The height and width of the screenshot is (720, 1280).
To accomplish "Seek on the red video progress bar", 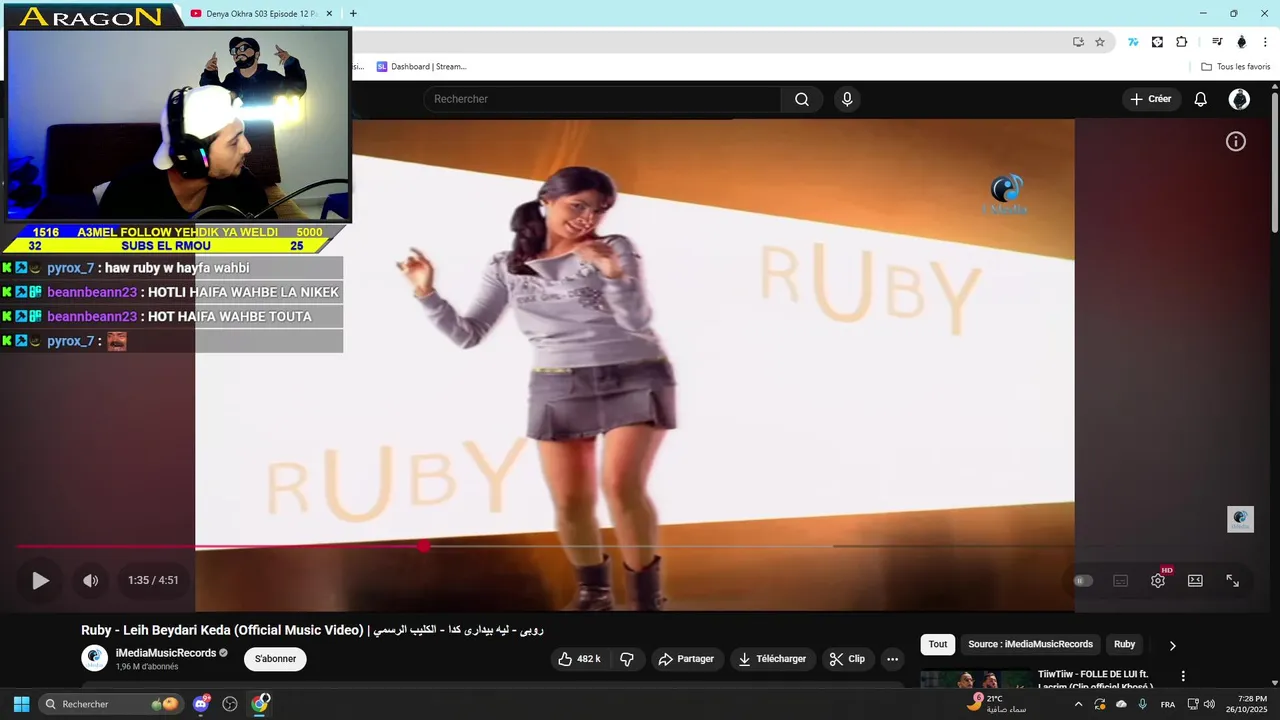I will click(x=220, y=546).
